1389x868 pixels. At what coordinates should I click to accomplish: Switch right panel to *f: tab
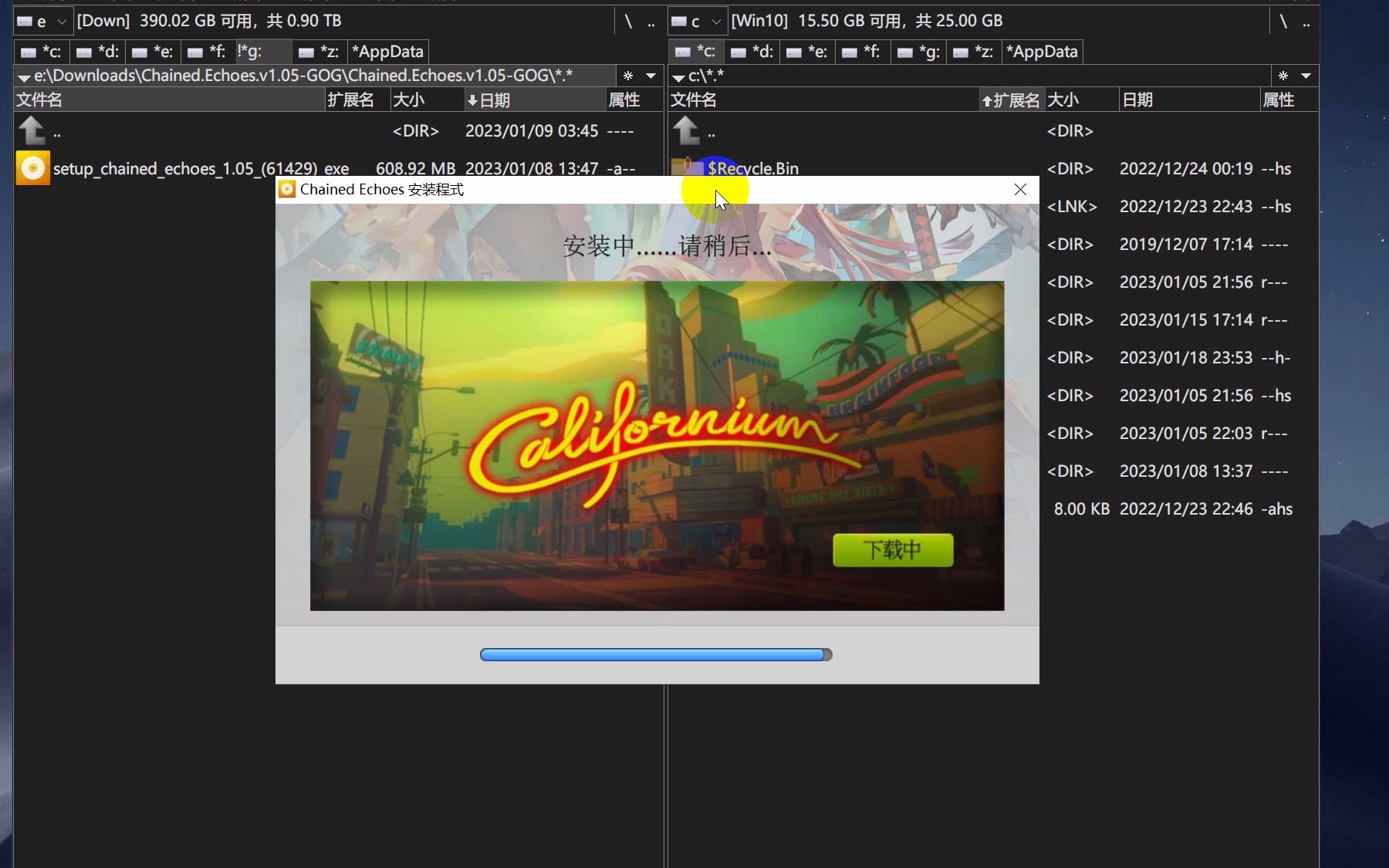coord(863,52)
